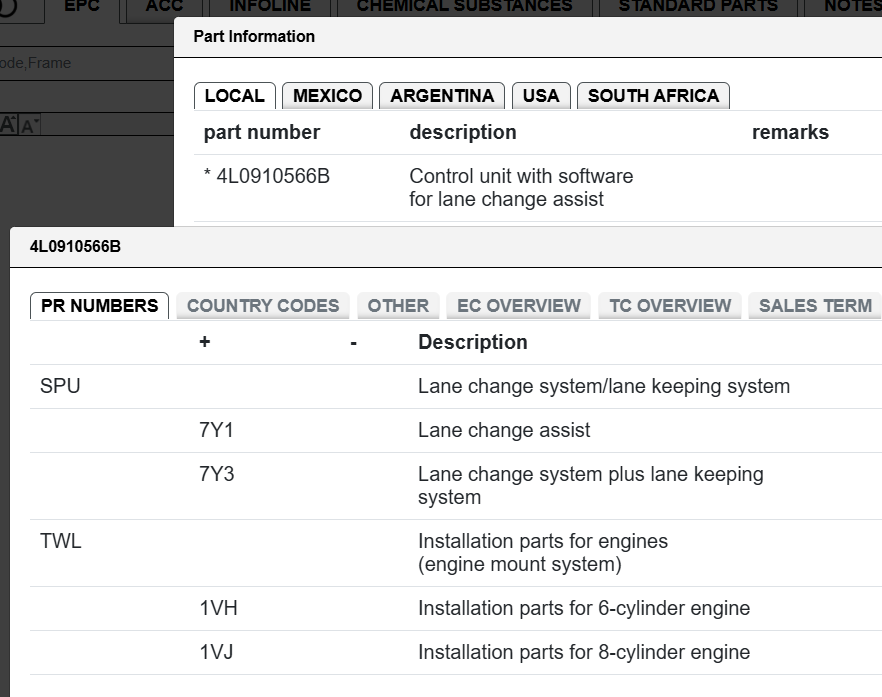Click lowercase "description" header in Part Information
882x697 pixels.
click(463, 132)
